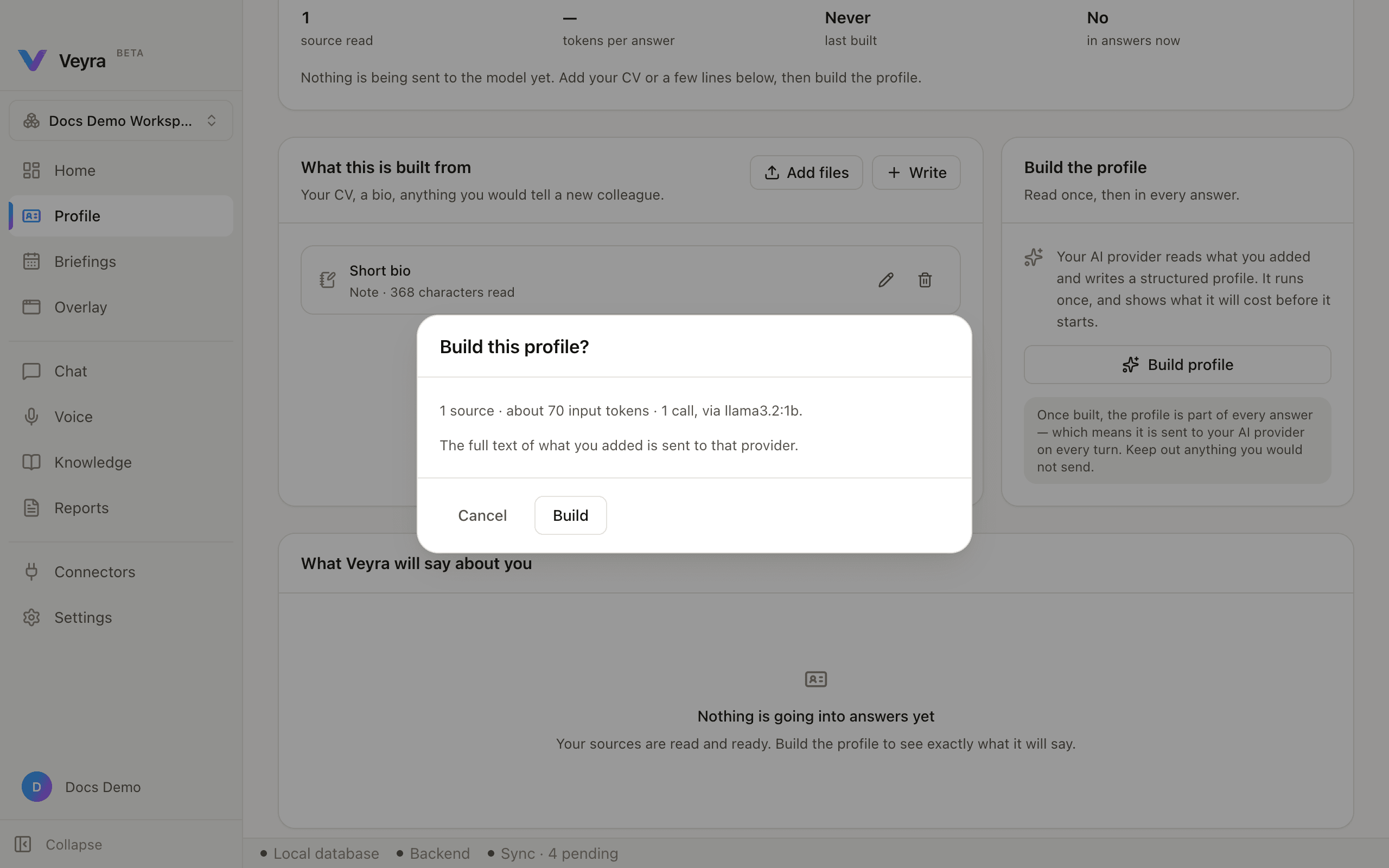This screenshot has height=868, width=1389.
Task: Click the BETA badge next to Veyra
Action: click(130, 53)
